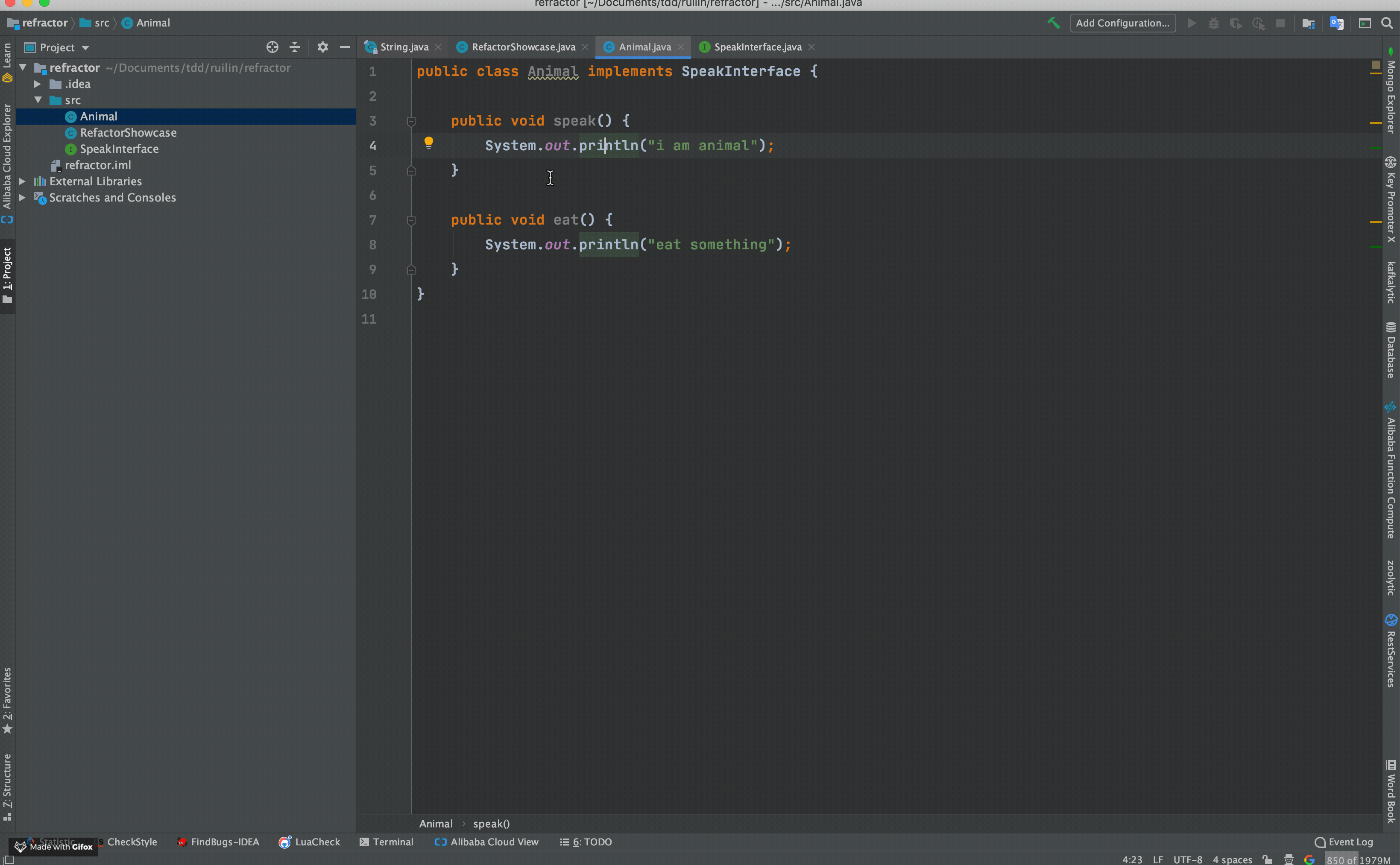Open Project Structure folder icon
The height and width of the screenshot is (865, 1400).
[1308, 23]
